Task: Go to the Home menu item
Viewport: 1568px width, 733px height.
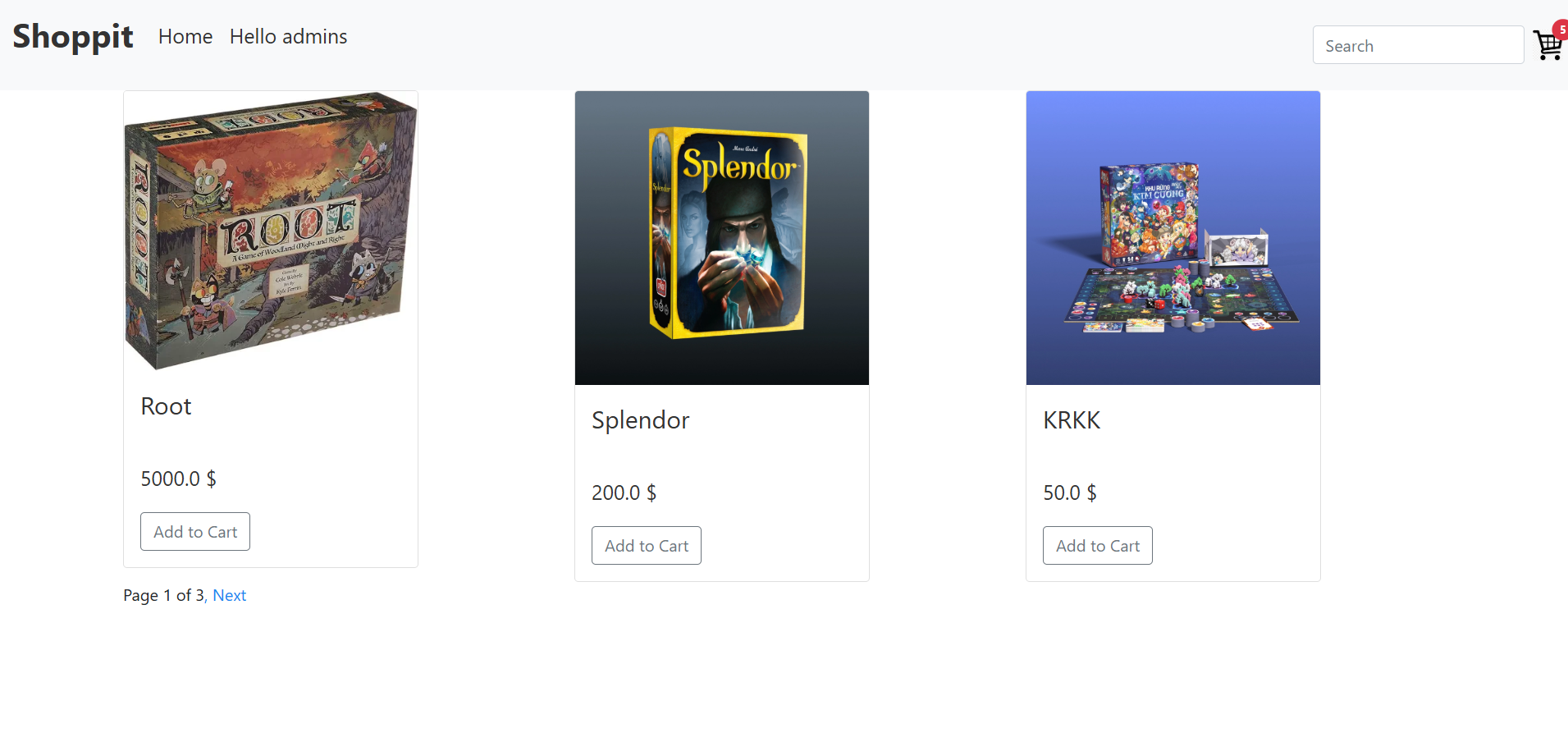Action: [185, 36]
